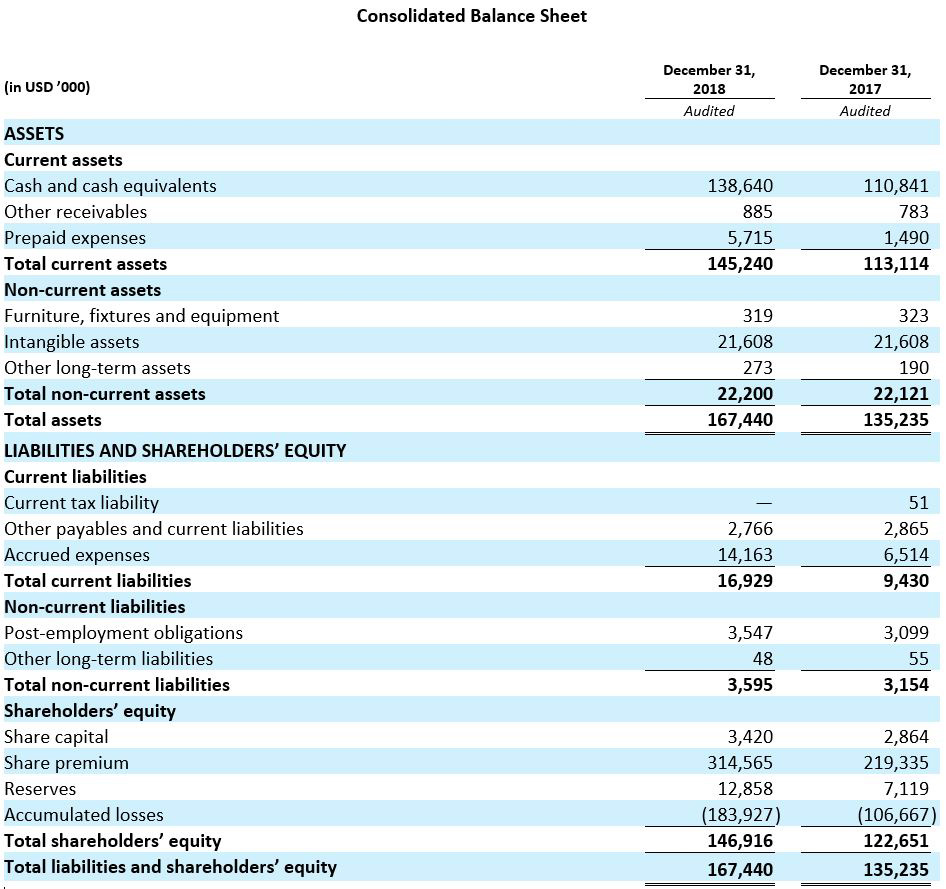Click total current assets value 113,114
This screenshot has width=946, height=889.
(896, 264)
